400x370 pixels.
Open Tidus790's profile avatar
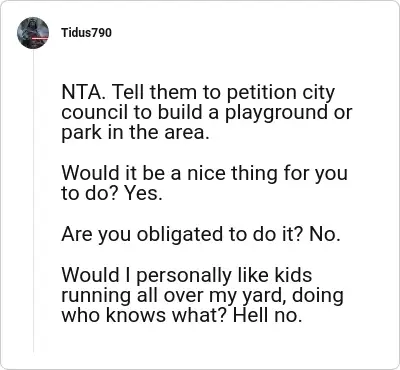point(33,33)
